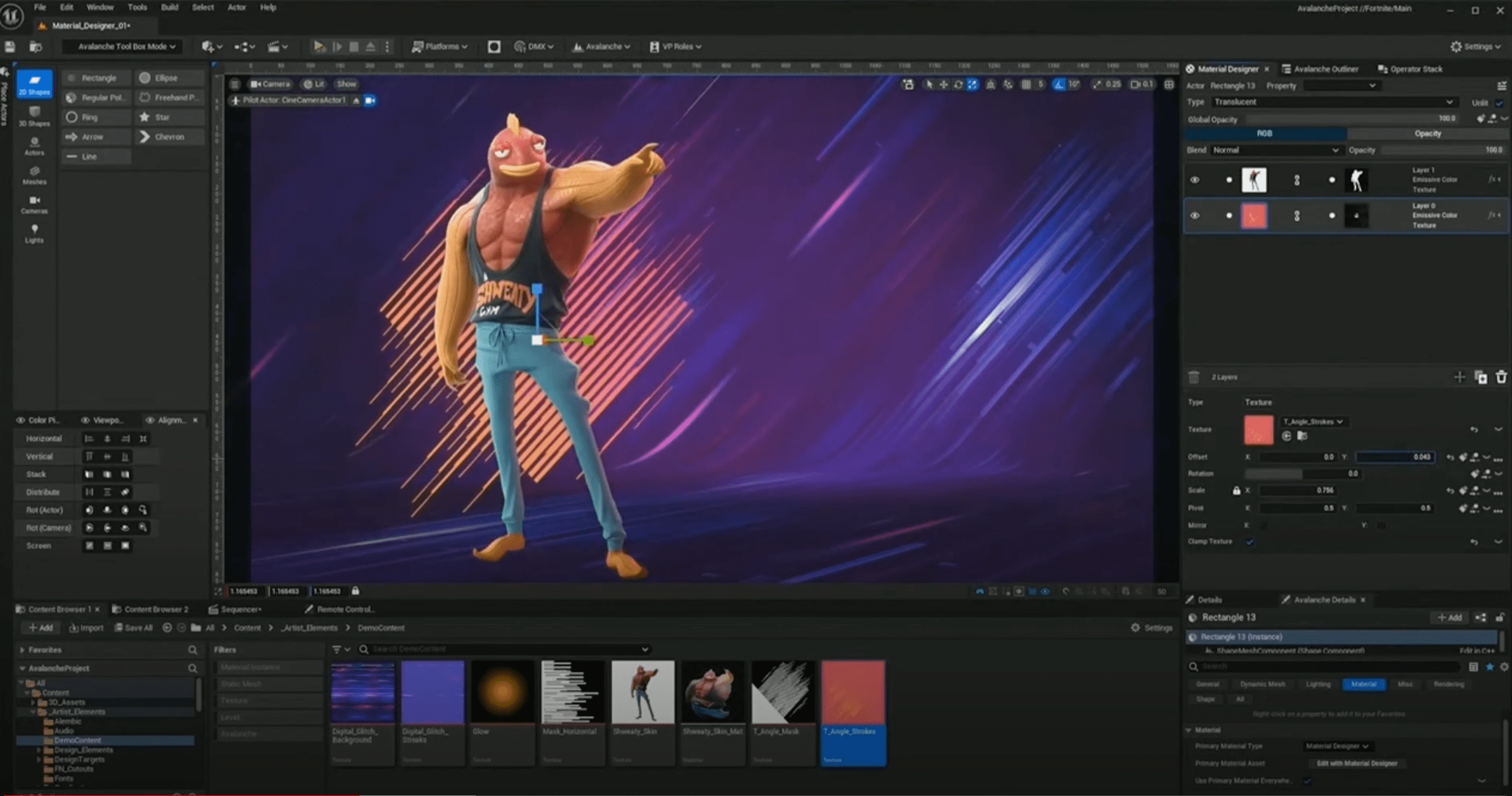Open the Build menu
The image size is (1512, 796).
[x=169, y=7]
